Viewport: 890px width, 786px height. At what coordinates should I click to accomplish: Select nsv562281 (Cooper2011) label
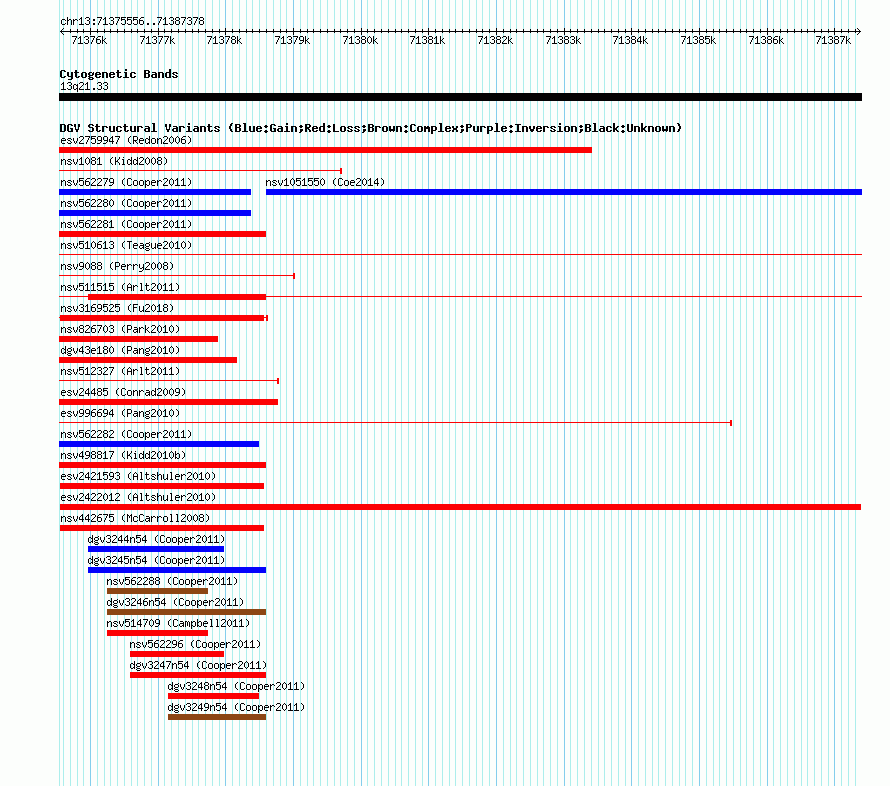coord(126,224)
